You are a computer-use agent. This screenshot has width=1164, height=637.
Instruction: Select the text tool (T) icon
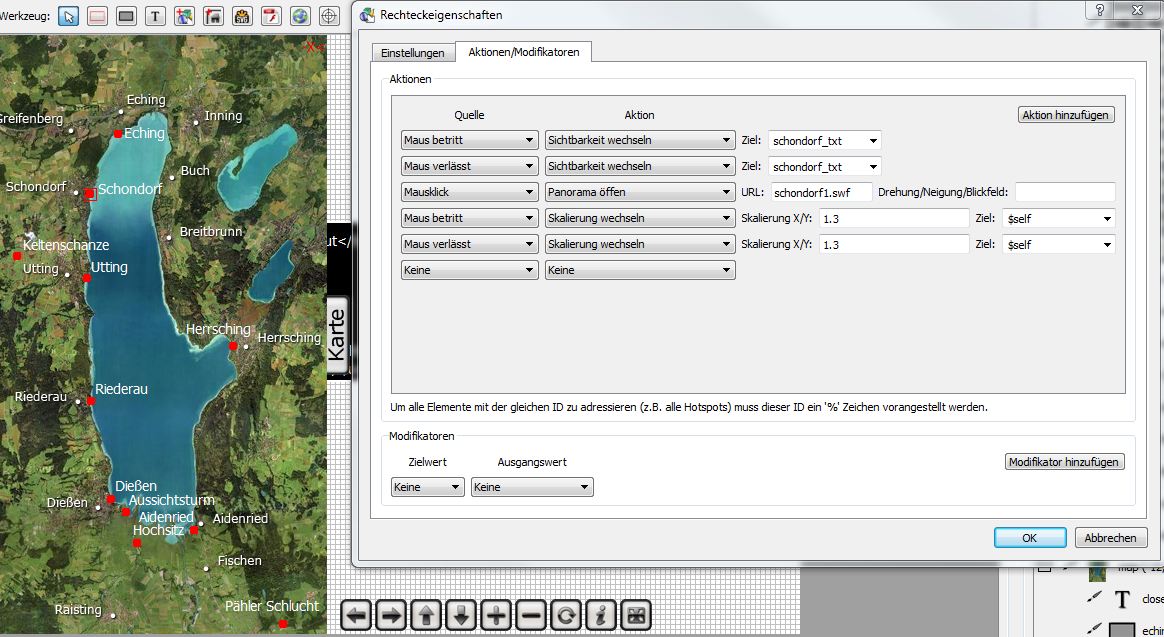tap(155, 16)
